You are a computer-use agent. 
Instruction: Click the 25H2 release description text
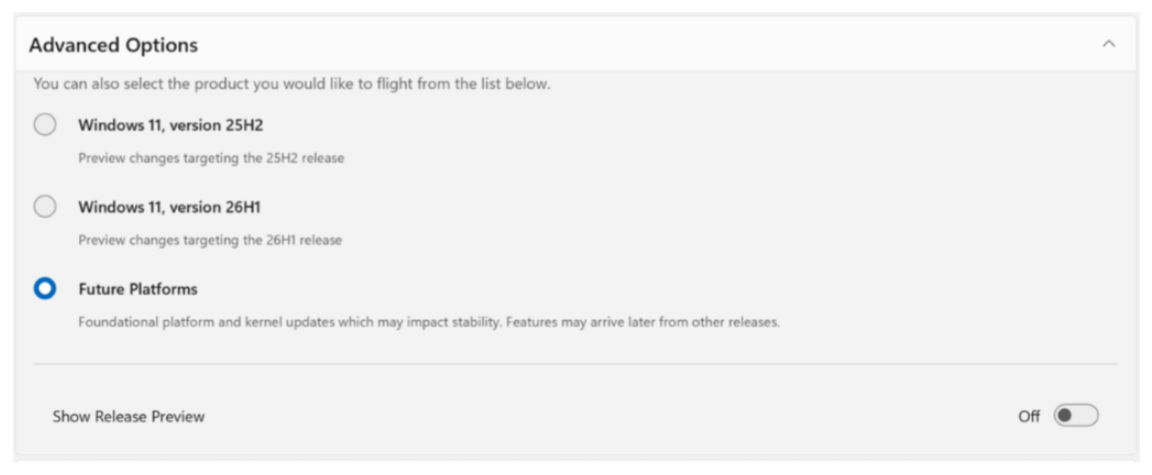click(211, 158)
